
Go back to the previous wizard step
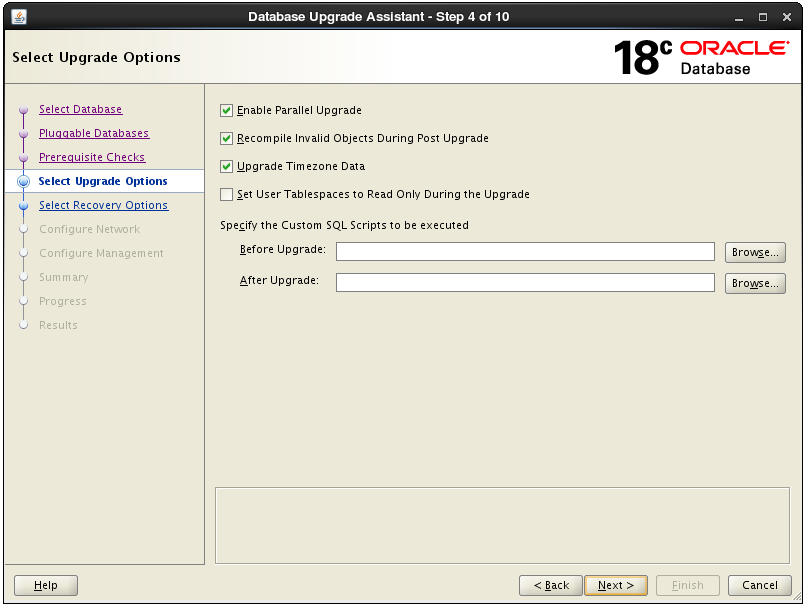pyautogui.click(x=551, y=585)
